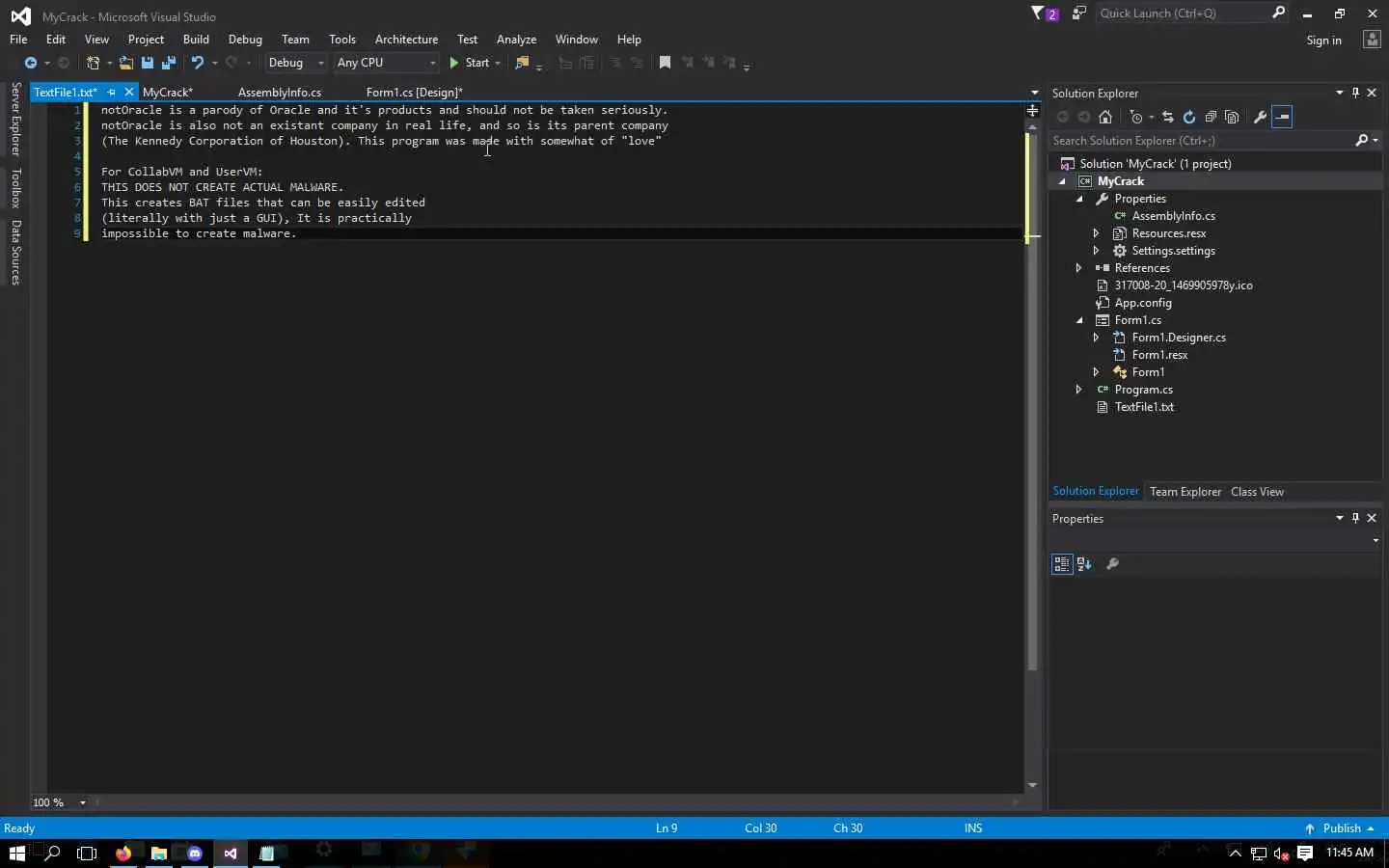Switch Properties panel to Alphabetical sorting

(x=1084, y=564)
